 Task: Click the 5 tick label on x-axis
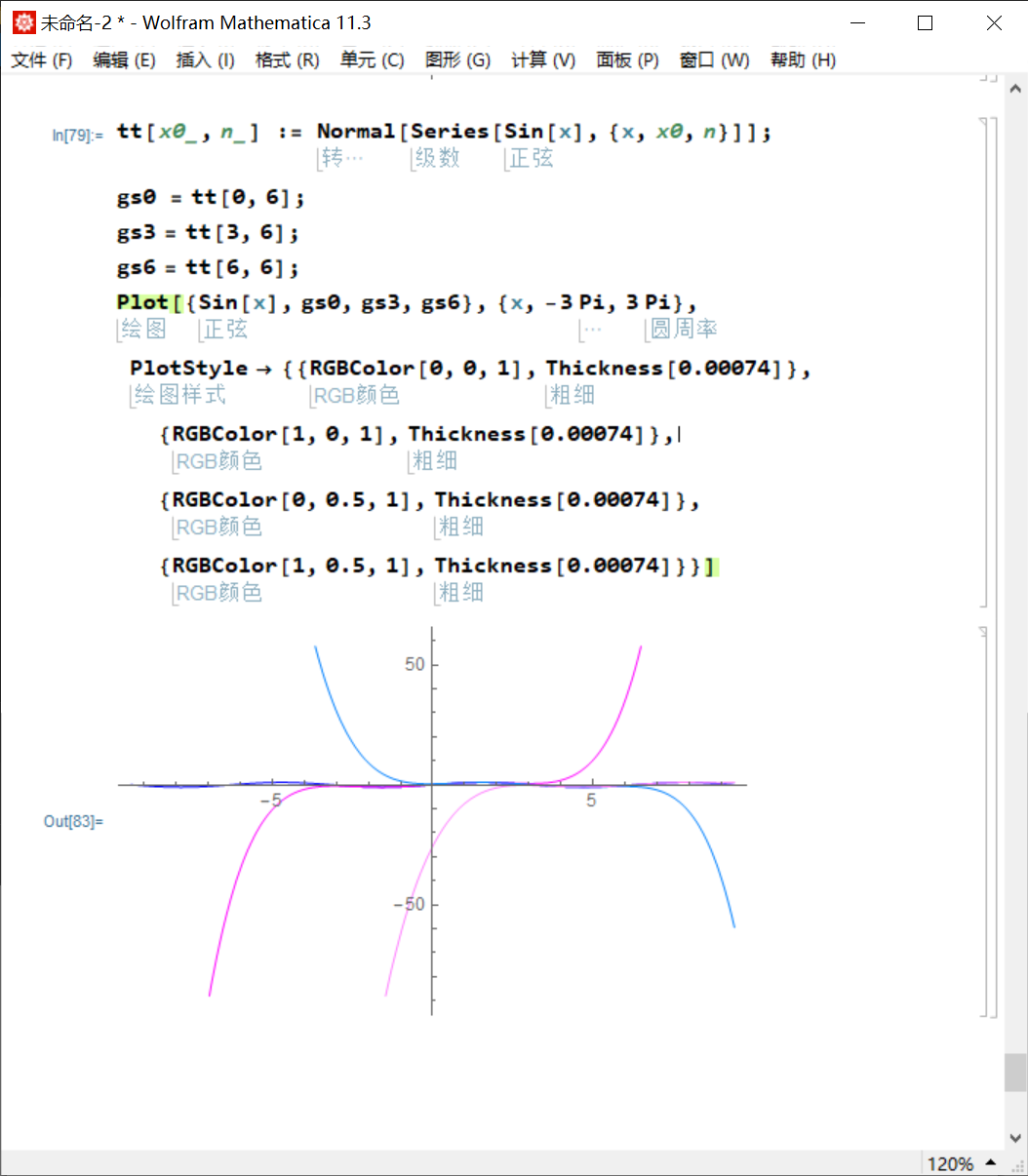pos(591,801)
